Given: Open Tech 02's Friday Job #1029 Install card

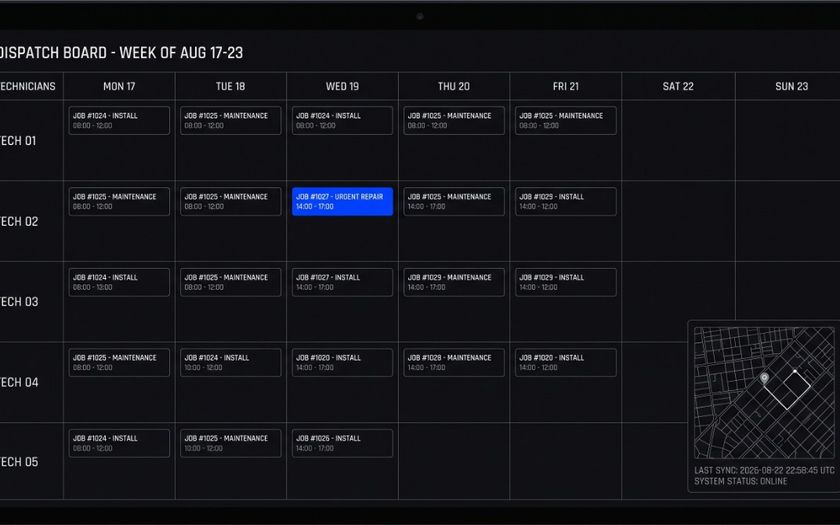Looking at the screenshot, I should tap(566, 201).
